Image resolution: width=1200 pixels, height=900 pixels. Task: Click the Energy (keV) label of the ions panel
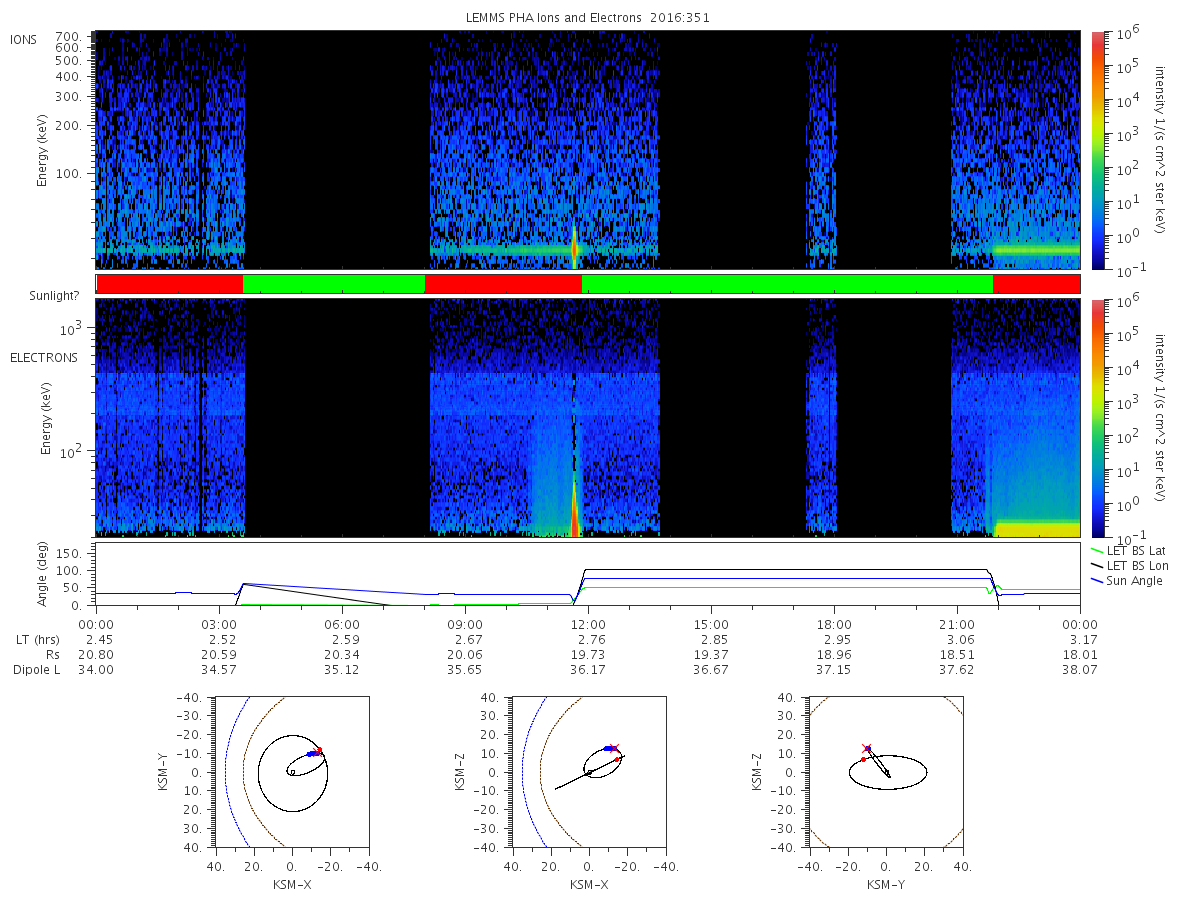tap(43, 150)
